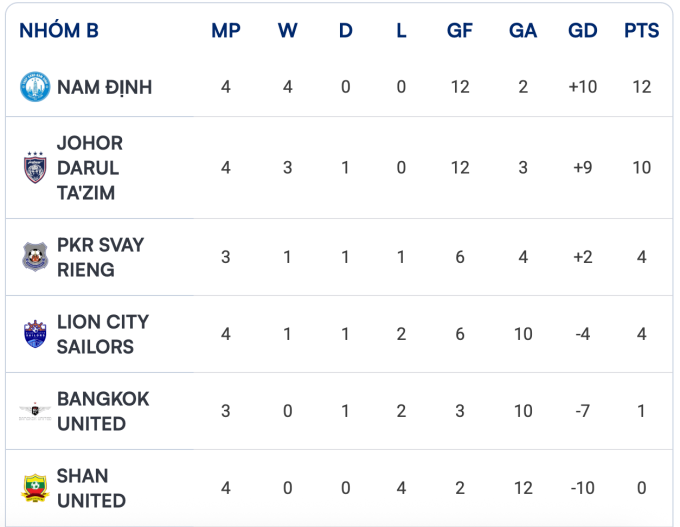Click the PKR Svay Rieng badge
Image resolution: width=680 pixels, height=527 pixels.
pos(35,257)
